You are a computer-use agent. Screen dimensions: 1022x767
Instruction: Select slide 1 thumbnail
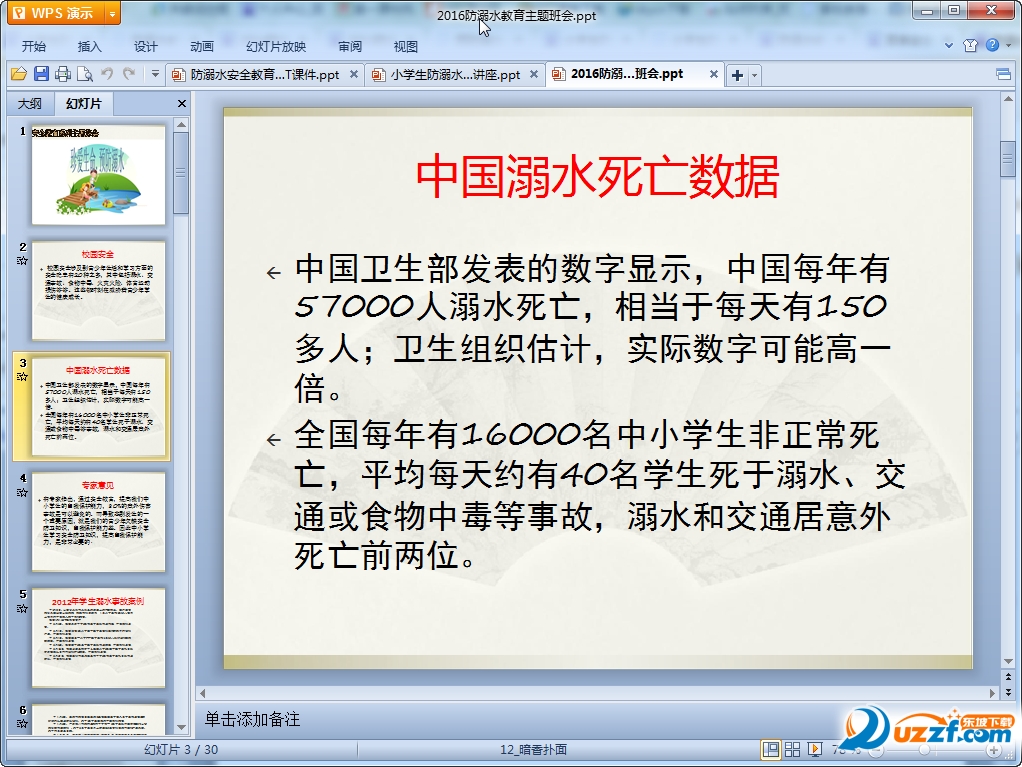pyautogui.click(x=98, y=175)
